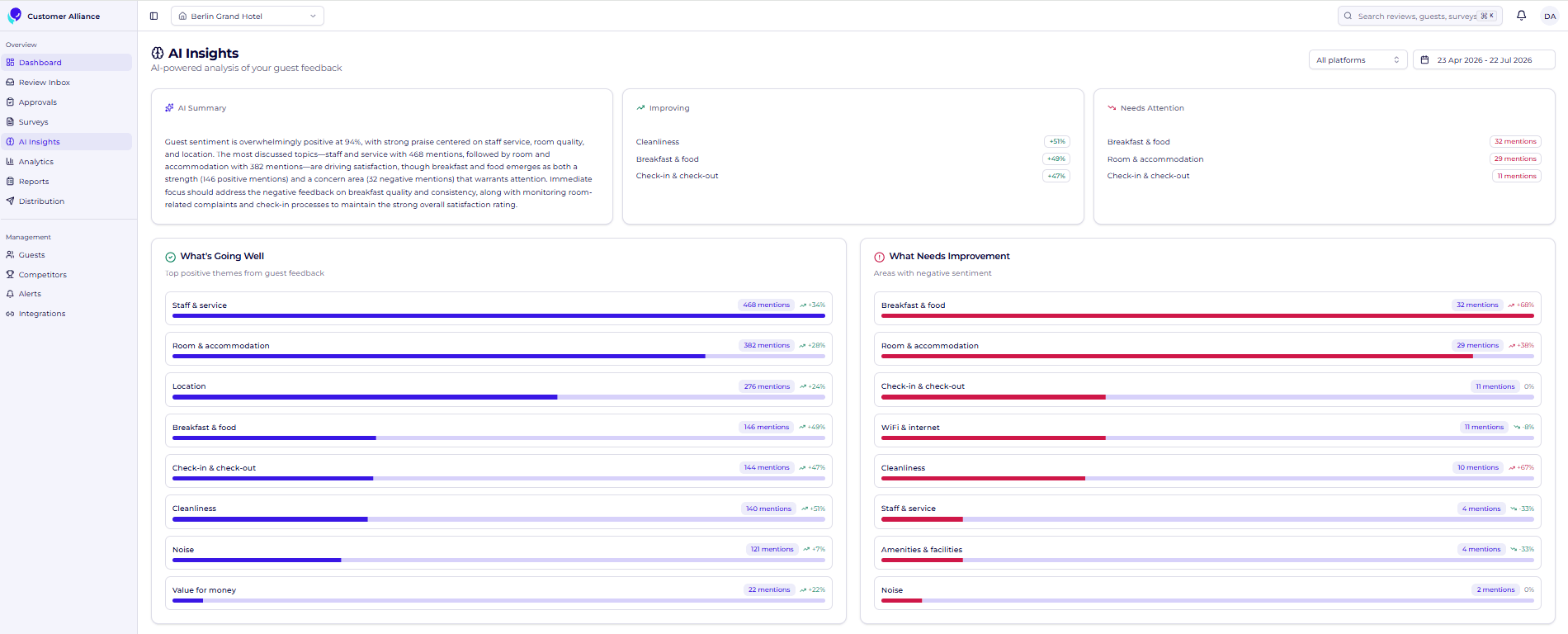The width and height of the screenshot is (1568, 634).
Task: Click the Customer Alliance logo
Action: [x=14, y=16]
